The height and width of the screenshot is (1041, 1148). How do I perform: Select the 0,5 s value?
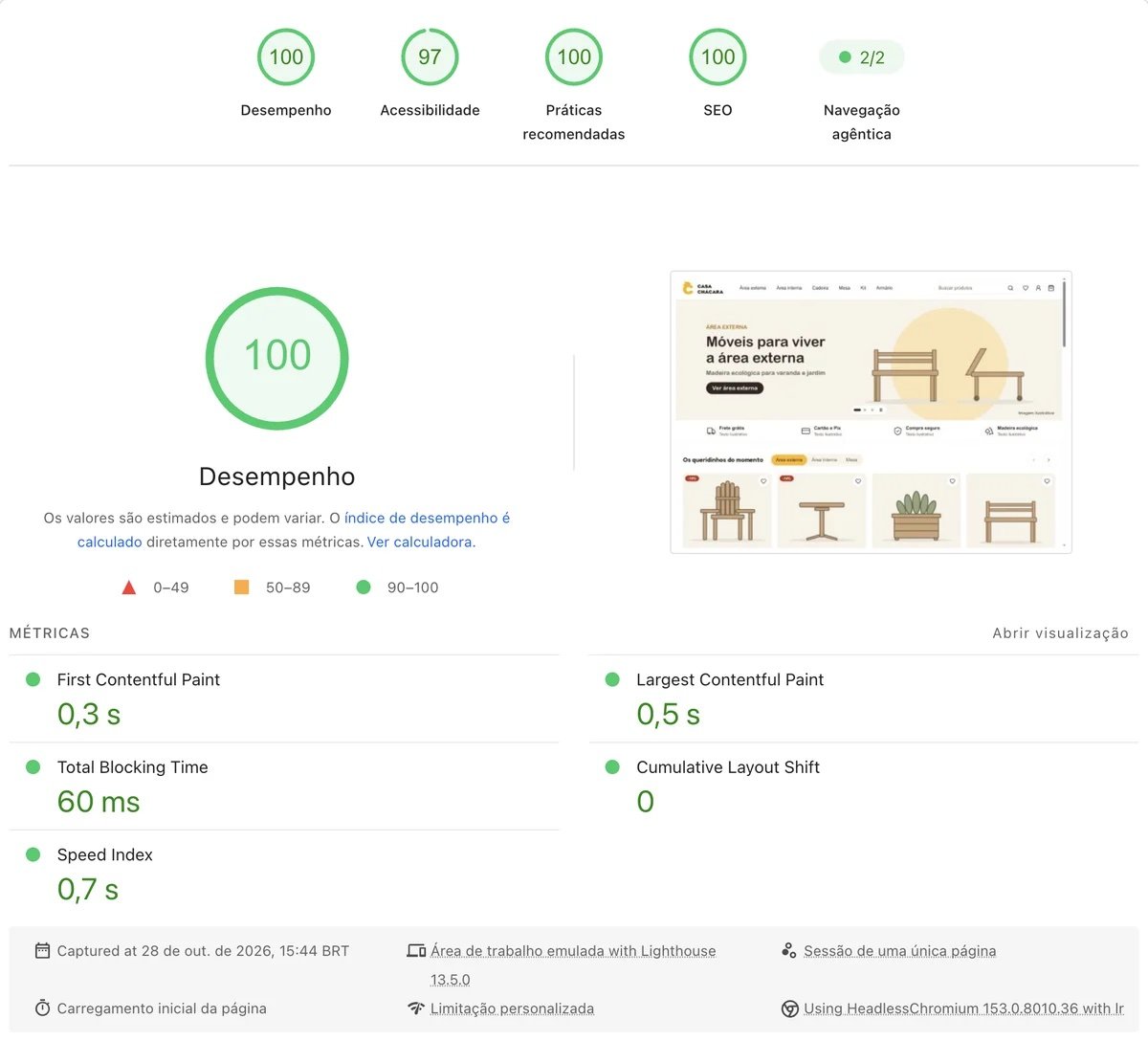tap(669, 715)
